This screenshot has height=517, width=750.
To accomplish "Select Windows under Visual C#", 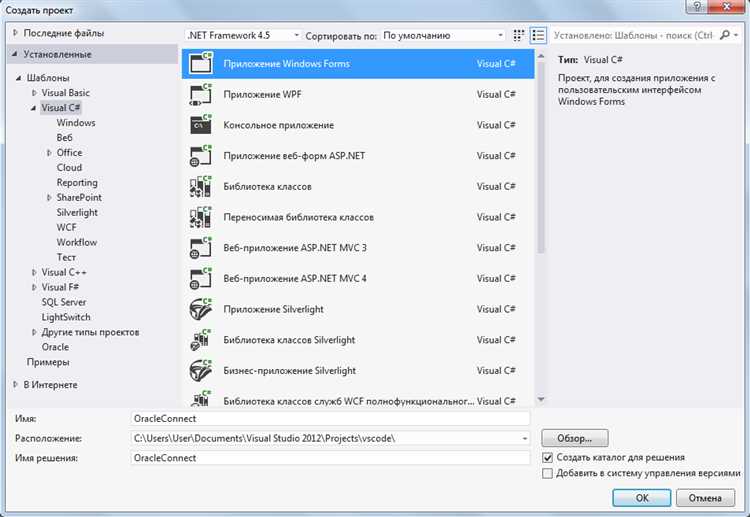I will [76, 122].
